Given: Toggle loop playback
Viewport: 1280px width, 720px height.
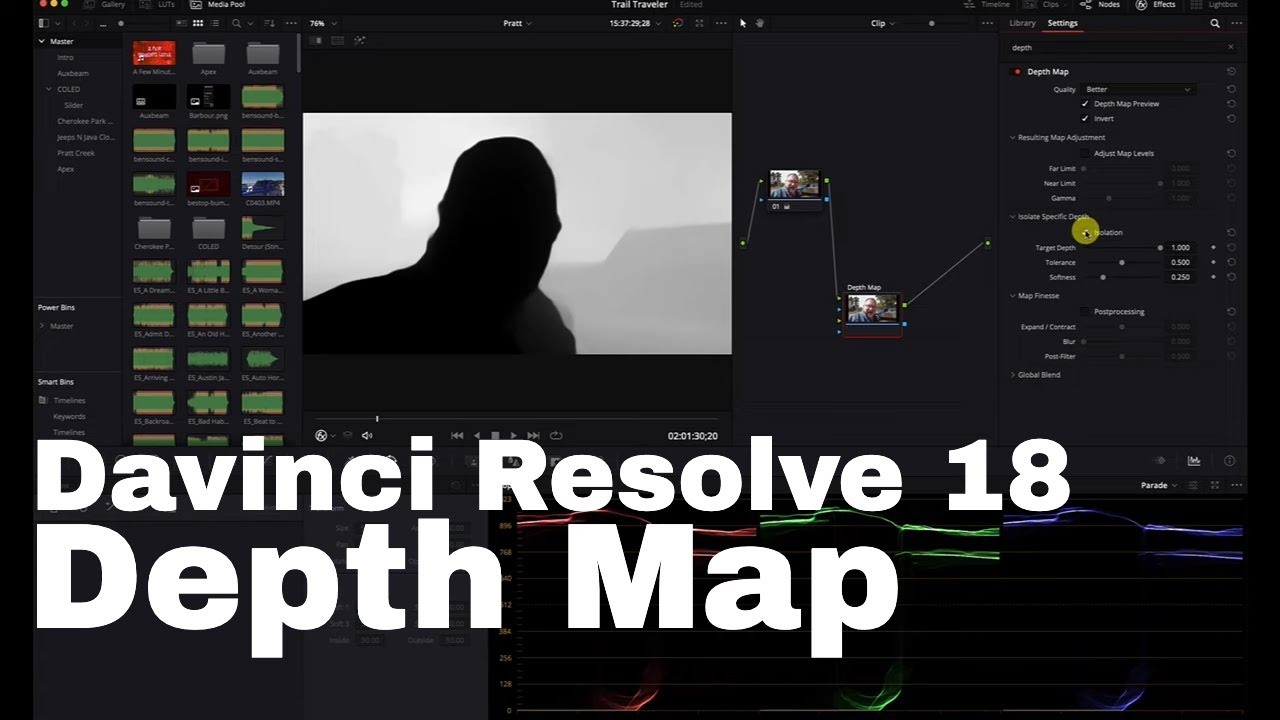Looking at the screenshot, I should 556,435.
